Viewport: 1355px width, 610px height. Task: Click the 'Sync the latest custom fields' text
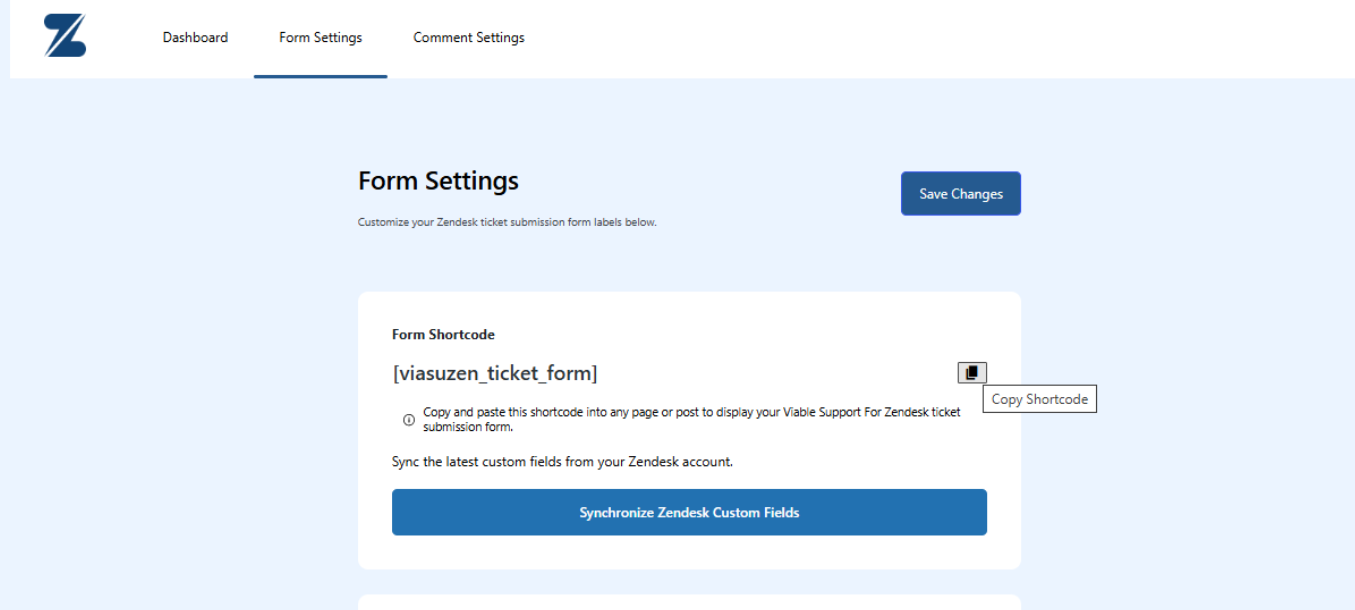pyautogui.click(x=562, y=462)
